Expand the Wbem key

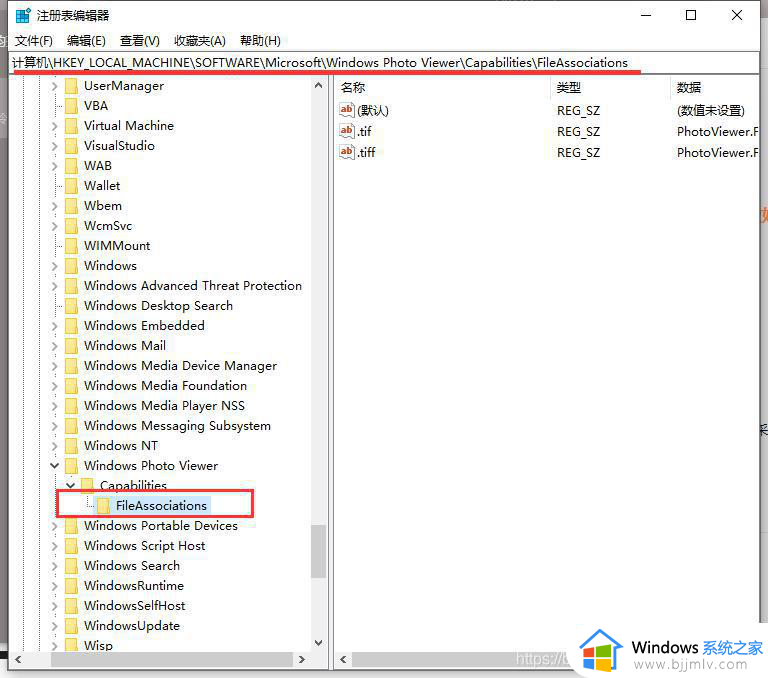tap(54, 206)
